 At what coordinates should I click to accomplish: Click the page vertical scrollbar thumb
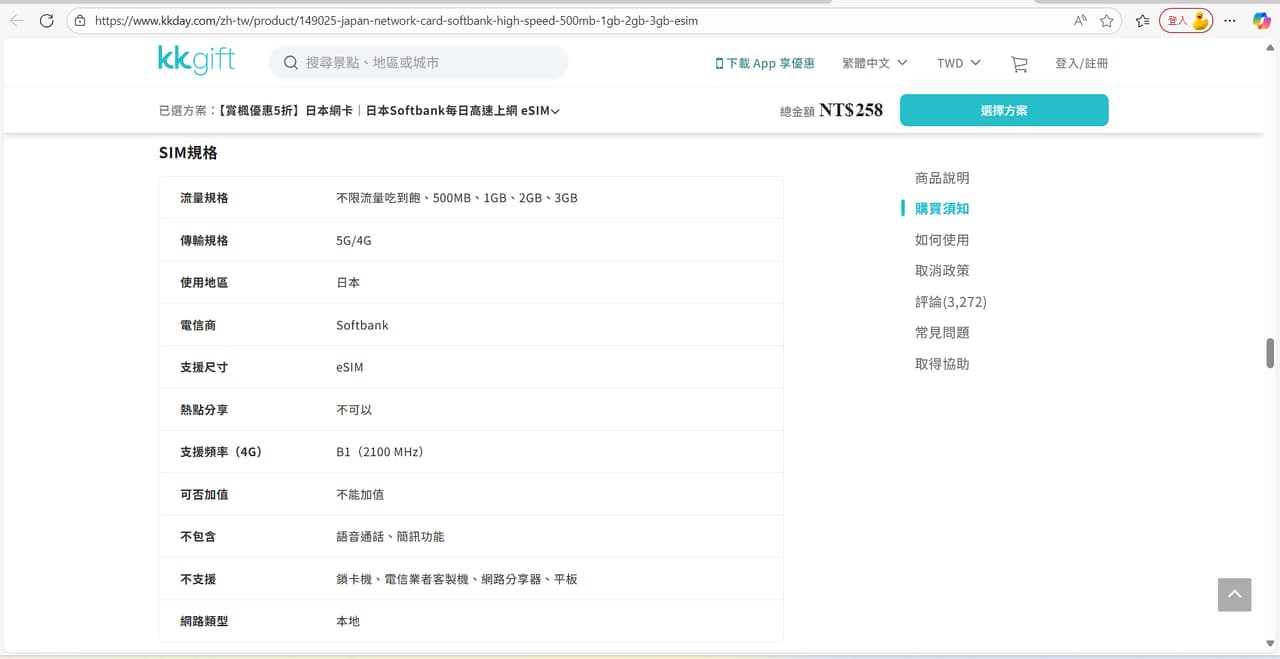pos(1270,353)
